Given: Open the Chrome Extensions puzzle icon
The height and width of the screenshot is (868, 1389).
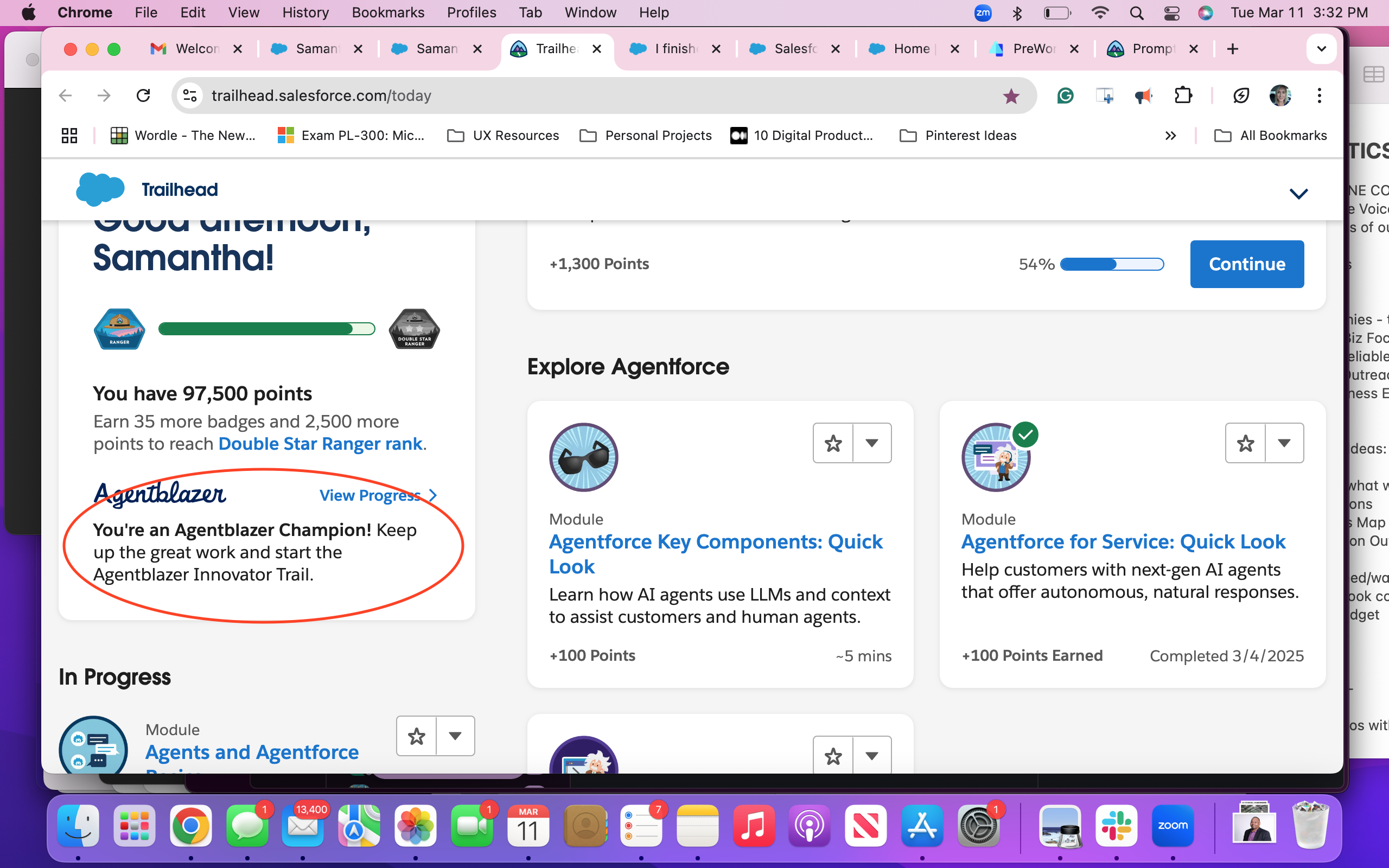Looking at the screenshot, I should [x=1183, y=96].
